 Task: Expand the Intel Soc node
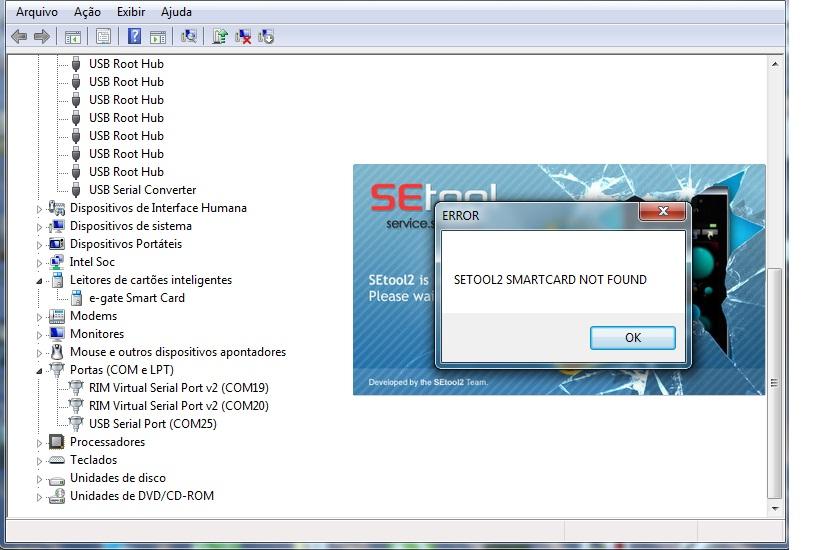39,263
